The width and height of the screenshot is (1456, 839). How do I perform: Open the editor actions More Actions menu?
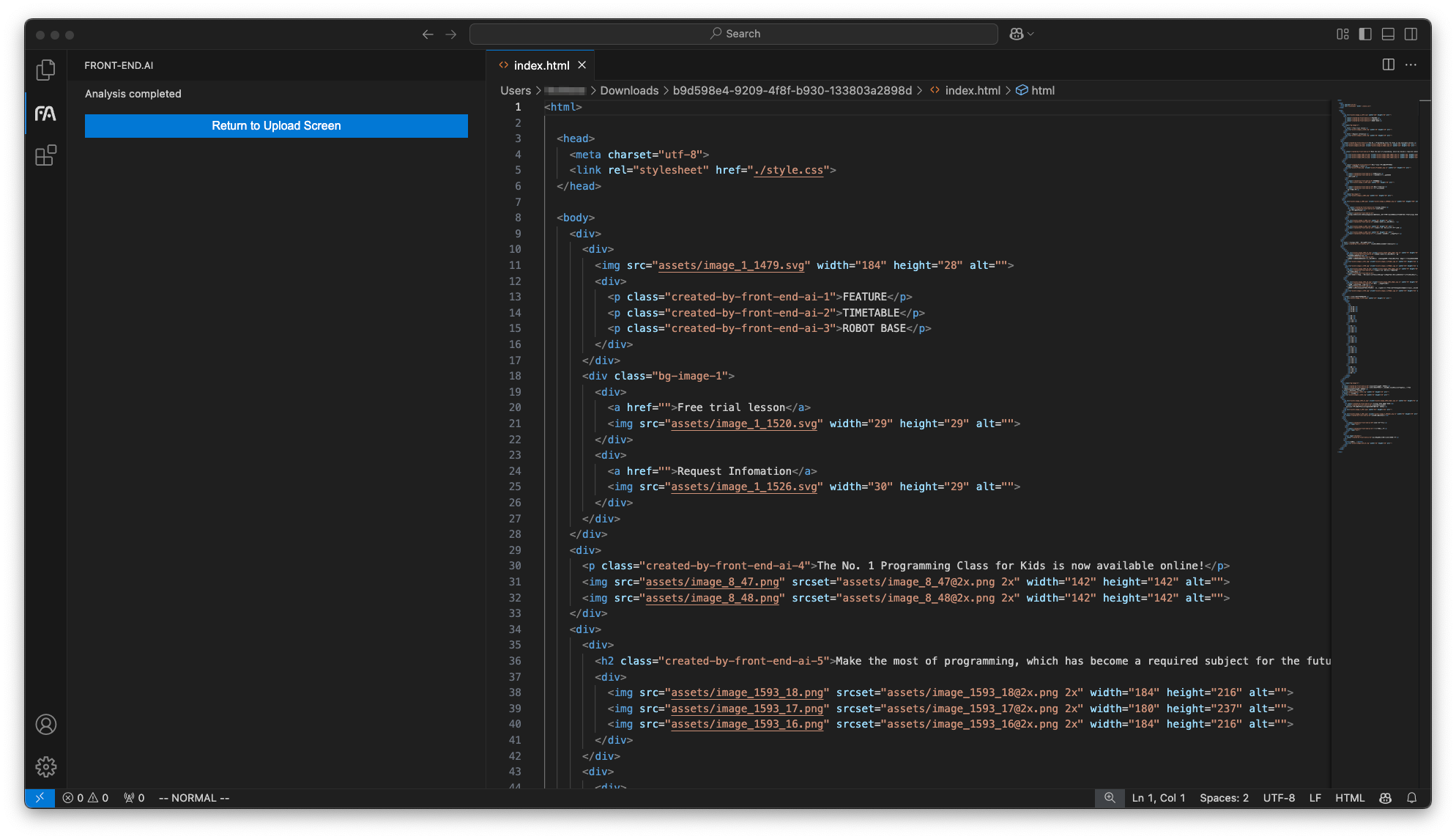[1411, 64]
